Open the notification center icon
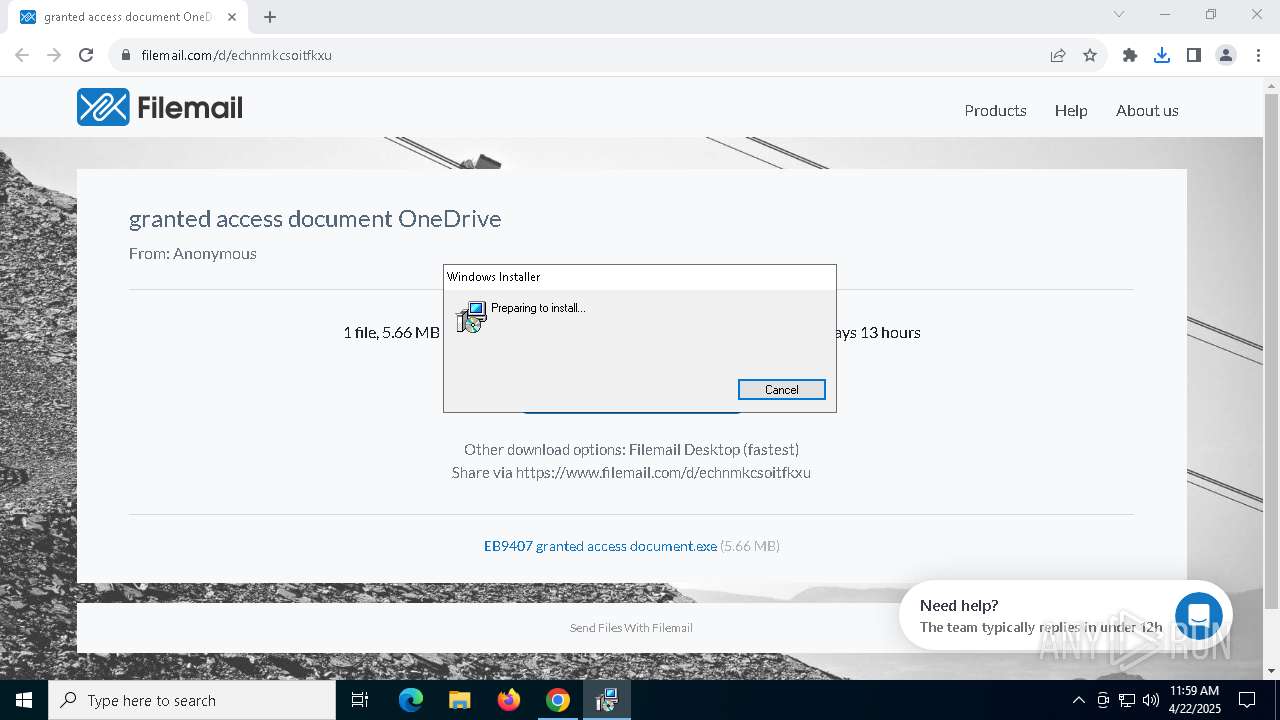1280x720 pixels. click(x=1247, y=700)
